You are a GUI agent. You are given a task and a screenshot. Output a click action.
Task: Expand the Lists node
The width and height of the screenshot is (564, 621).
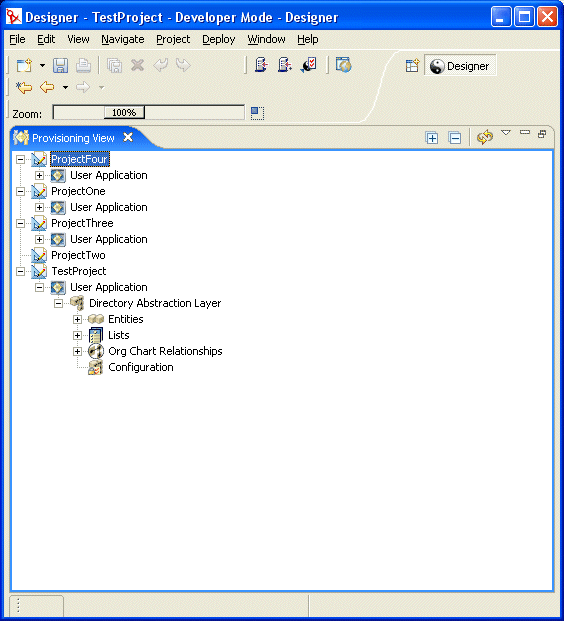coord(77,335)
